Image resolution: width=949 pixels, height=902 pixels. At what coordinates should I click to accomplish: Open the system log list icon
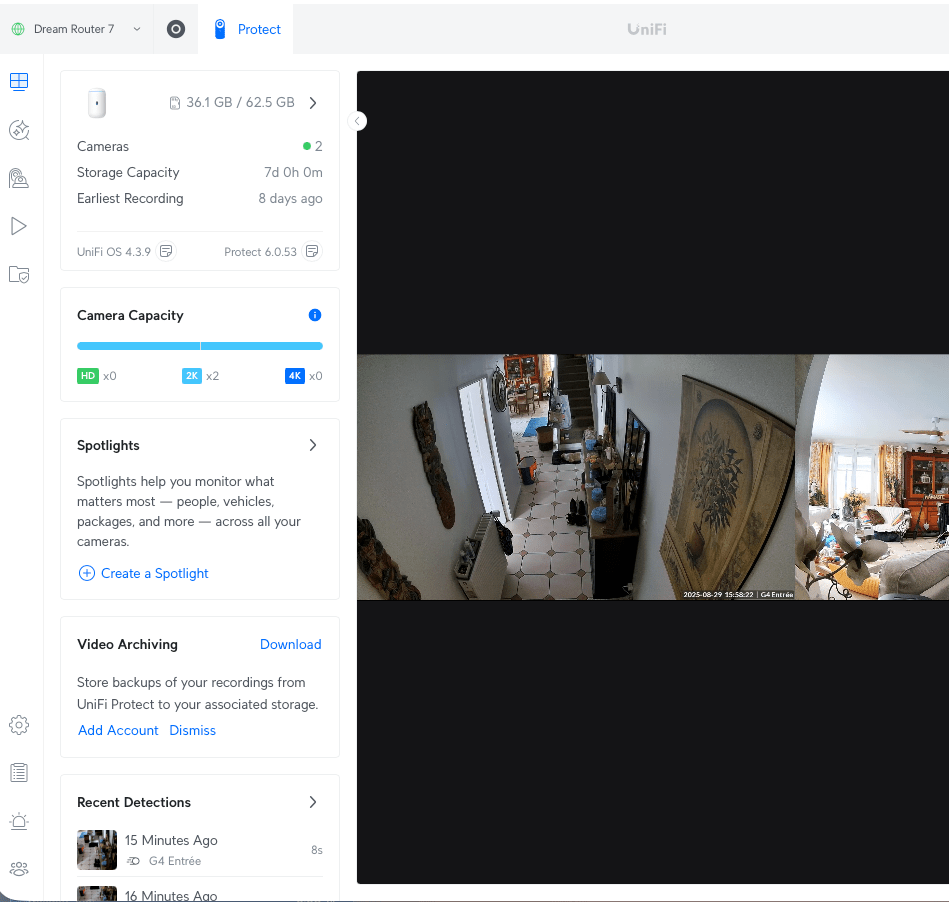tap(19, 772)
